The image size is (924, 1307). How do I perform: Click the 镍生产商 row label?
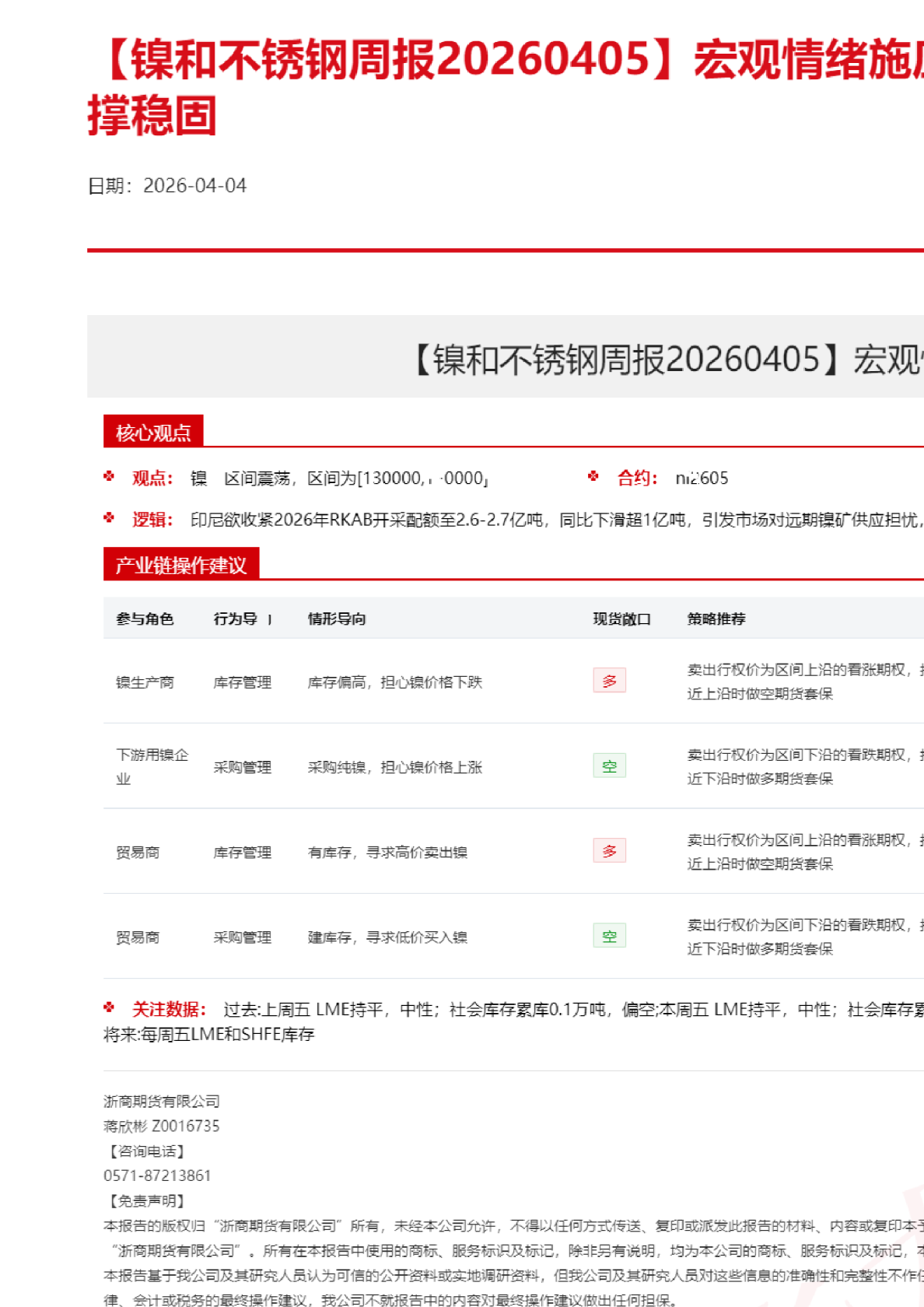[145, 682]
